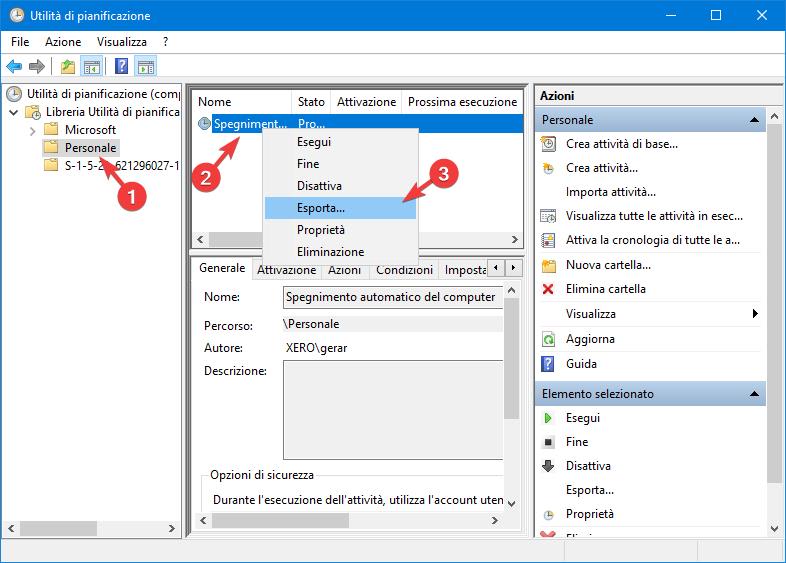Choose Fine in the context menu
The width and height of the screenshot is (786, 563).
(x=340, y=164)
